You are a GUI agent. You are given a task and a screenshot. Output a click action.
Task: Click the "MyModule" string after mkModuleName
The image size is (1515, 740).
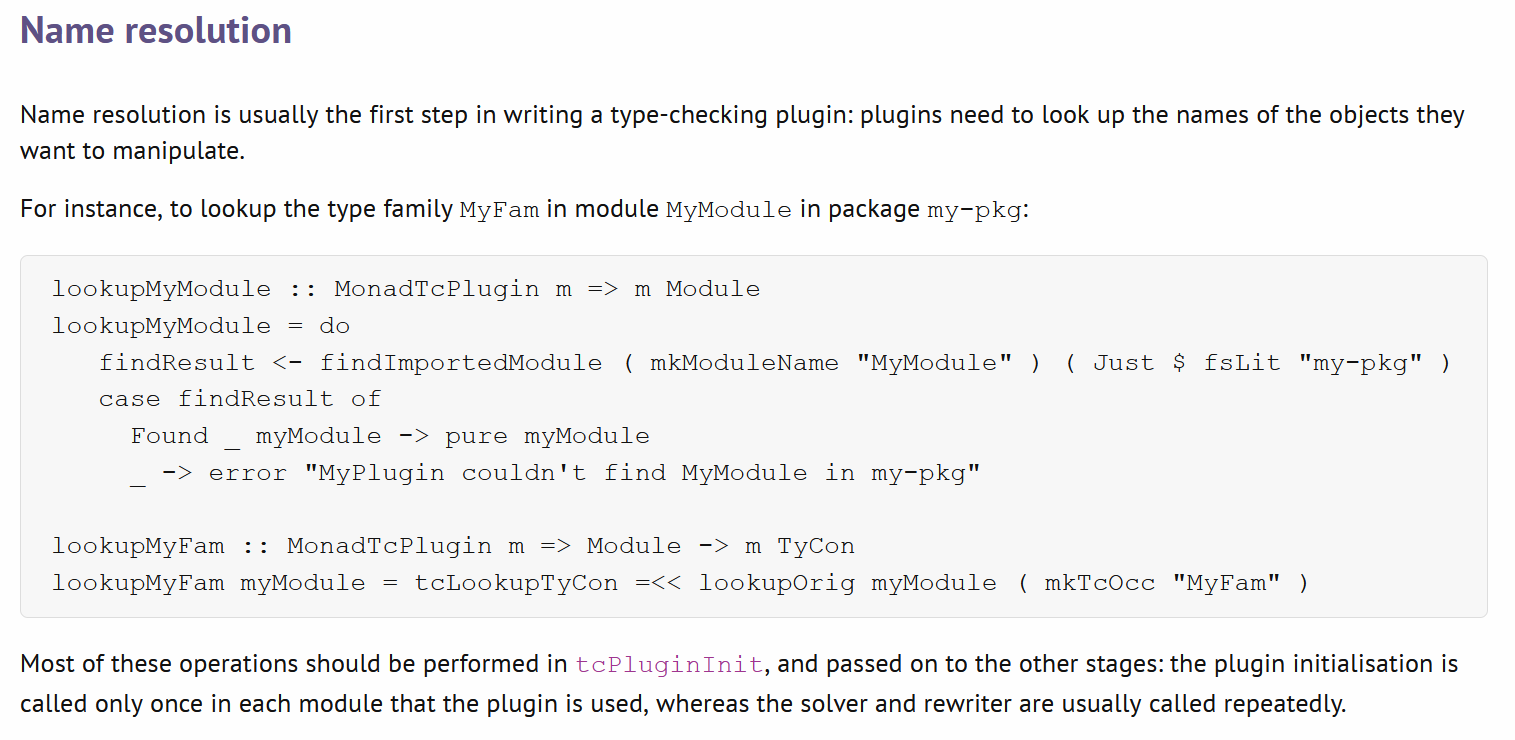[934, 363]
